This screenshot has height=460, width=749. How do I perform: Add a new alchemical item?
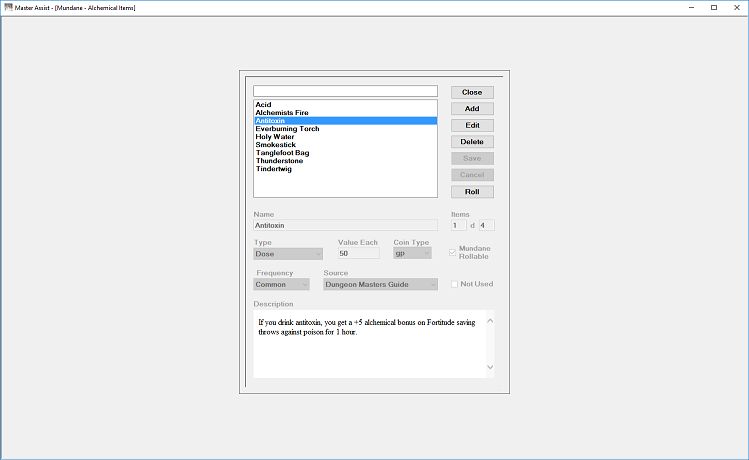tap(472, 108)
